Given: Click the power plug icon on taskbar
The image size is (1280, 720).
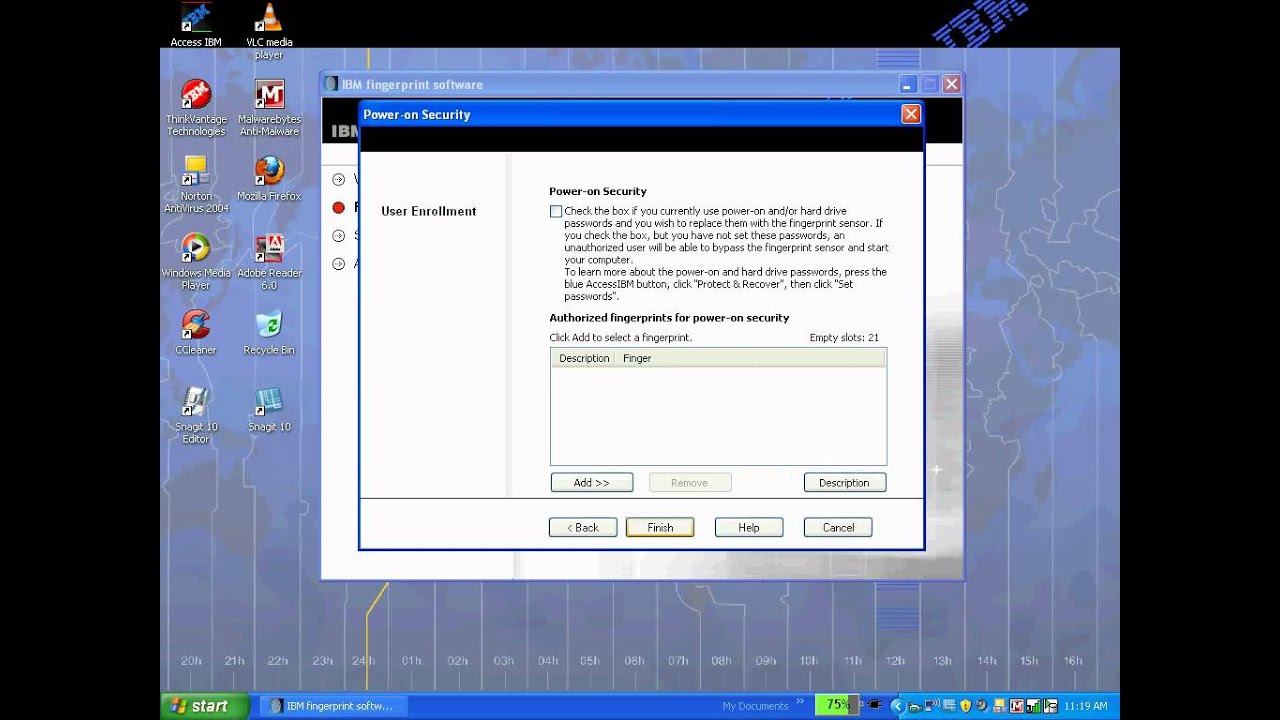Looking at the screenshot, I should (875, 705).
